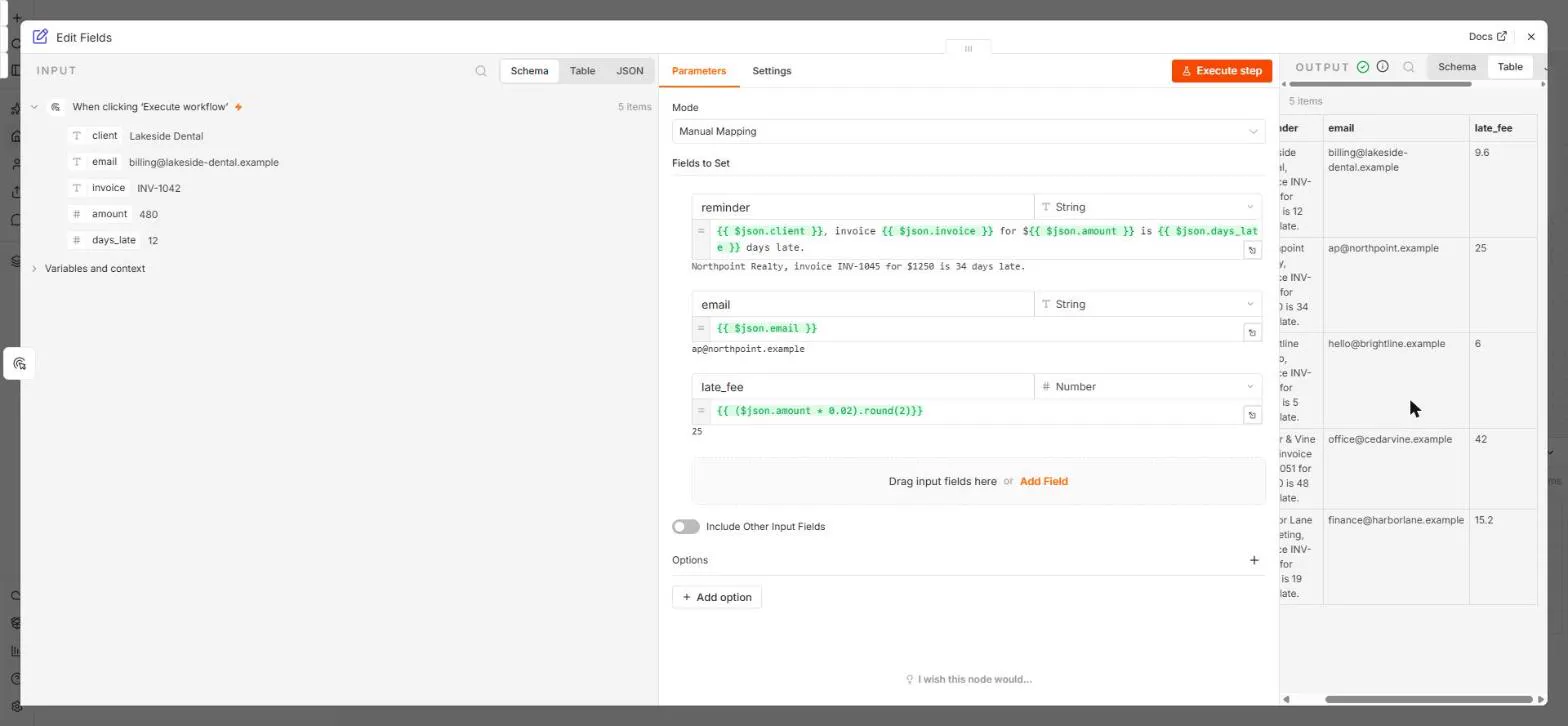Image resolution: width=1568 pixels, height=726 pixels.
Task: Click the Add Field link
Action: [1043, 481]
